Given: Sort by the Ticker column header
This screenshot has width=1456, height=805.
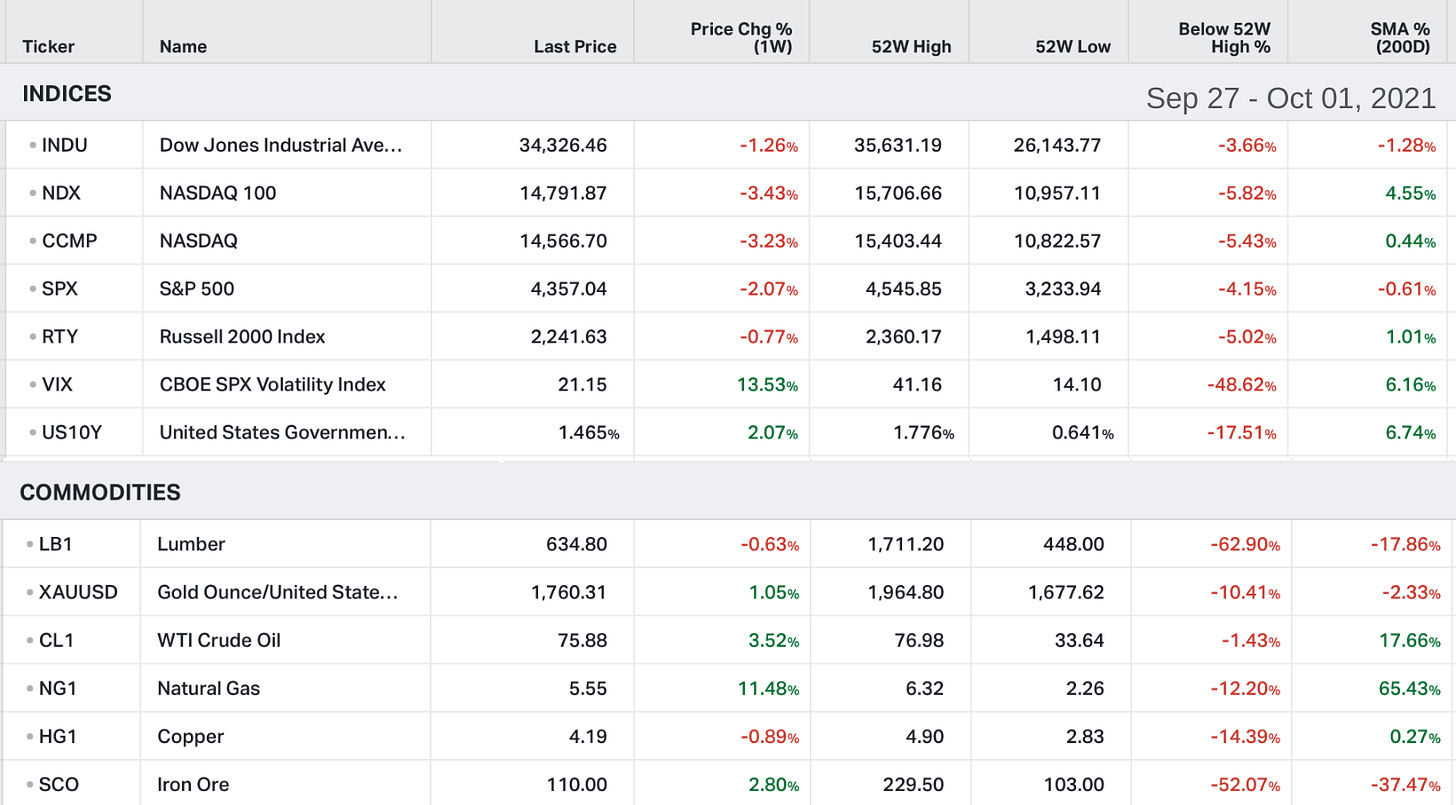Looking at the screenshot, I should click(48, 47).
